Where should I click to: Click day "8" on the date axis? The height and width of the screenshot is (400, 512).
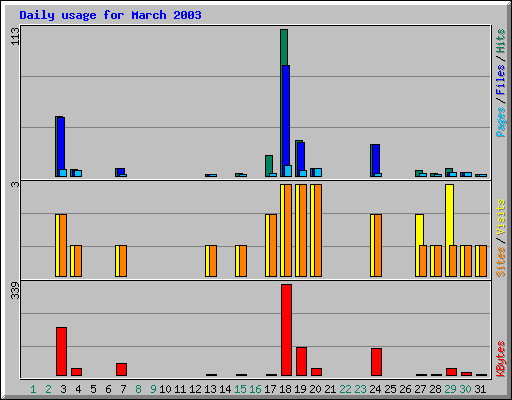point(138,389)
